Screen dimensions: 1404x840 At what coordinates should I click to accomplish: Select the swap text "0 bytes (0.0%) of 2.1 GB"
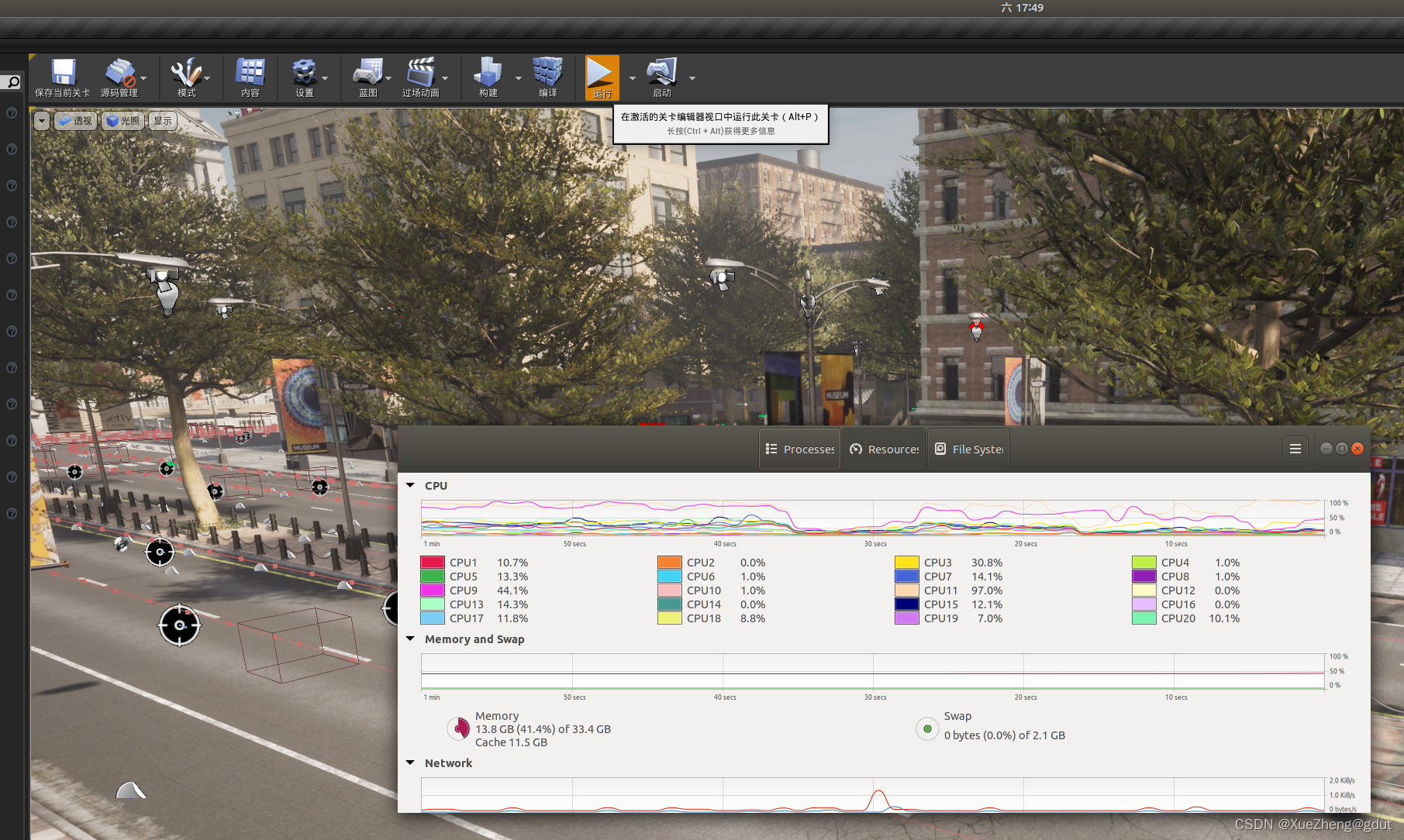(x=1005, y=735)
